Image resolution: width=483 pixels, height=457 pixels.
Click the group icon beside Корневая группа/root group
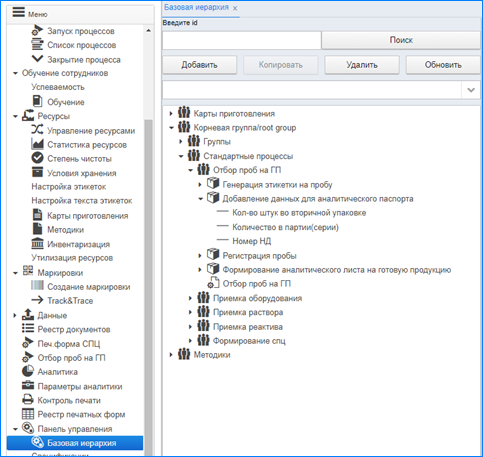coord(184,127)
